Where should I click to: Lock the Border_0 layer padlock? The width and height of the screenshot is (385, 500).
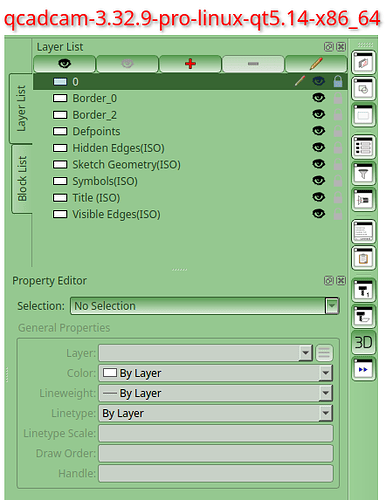(x=338, y=98)
